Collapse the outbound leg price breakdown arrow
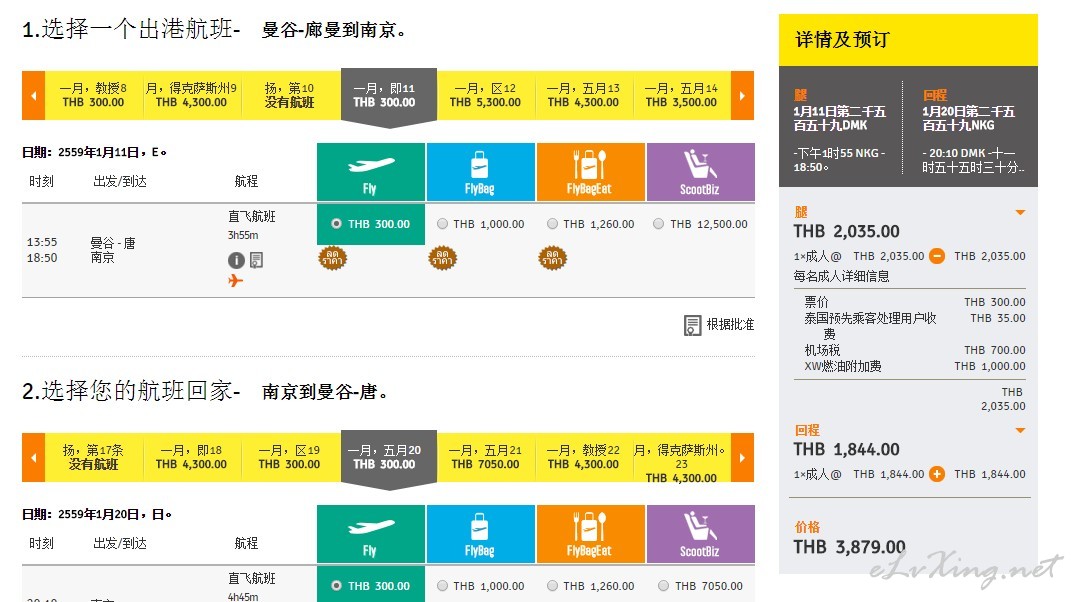Image resolution: width=1074 pixels, height=602 pixels. pos(1020,212)
